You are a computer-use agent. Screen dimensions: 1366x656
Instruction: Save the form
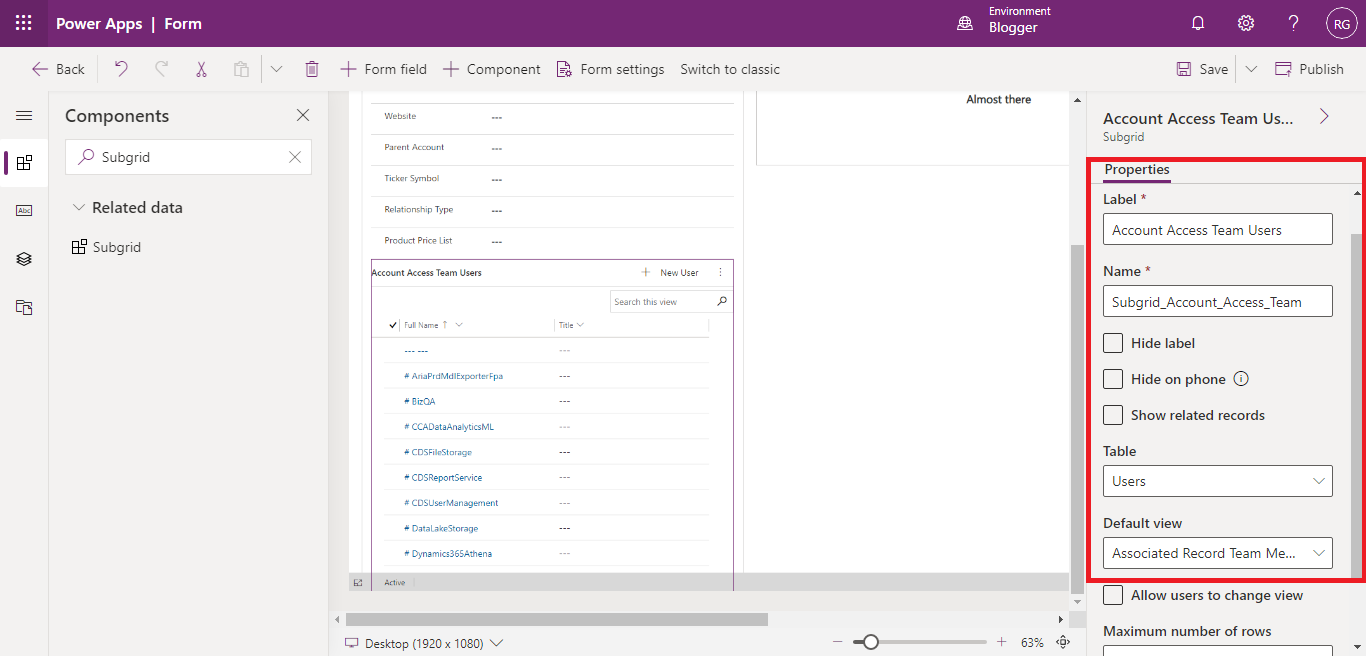coord(1202,69)
